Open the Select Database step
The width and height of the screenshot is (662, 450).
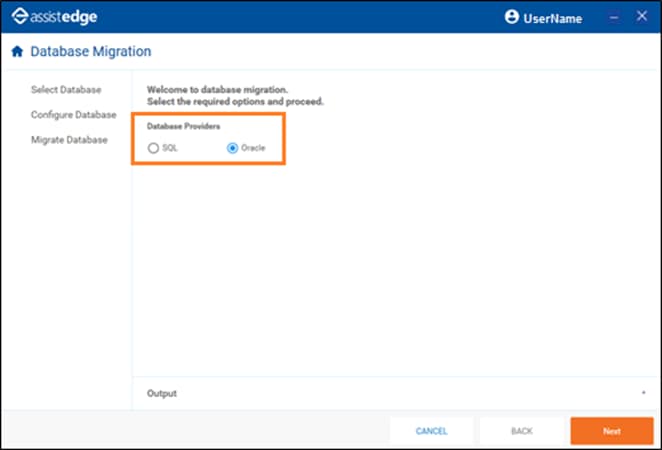point(66,89)
